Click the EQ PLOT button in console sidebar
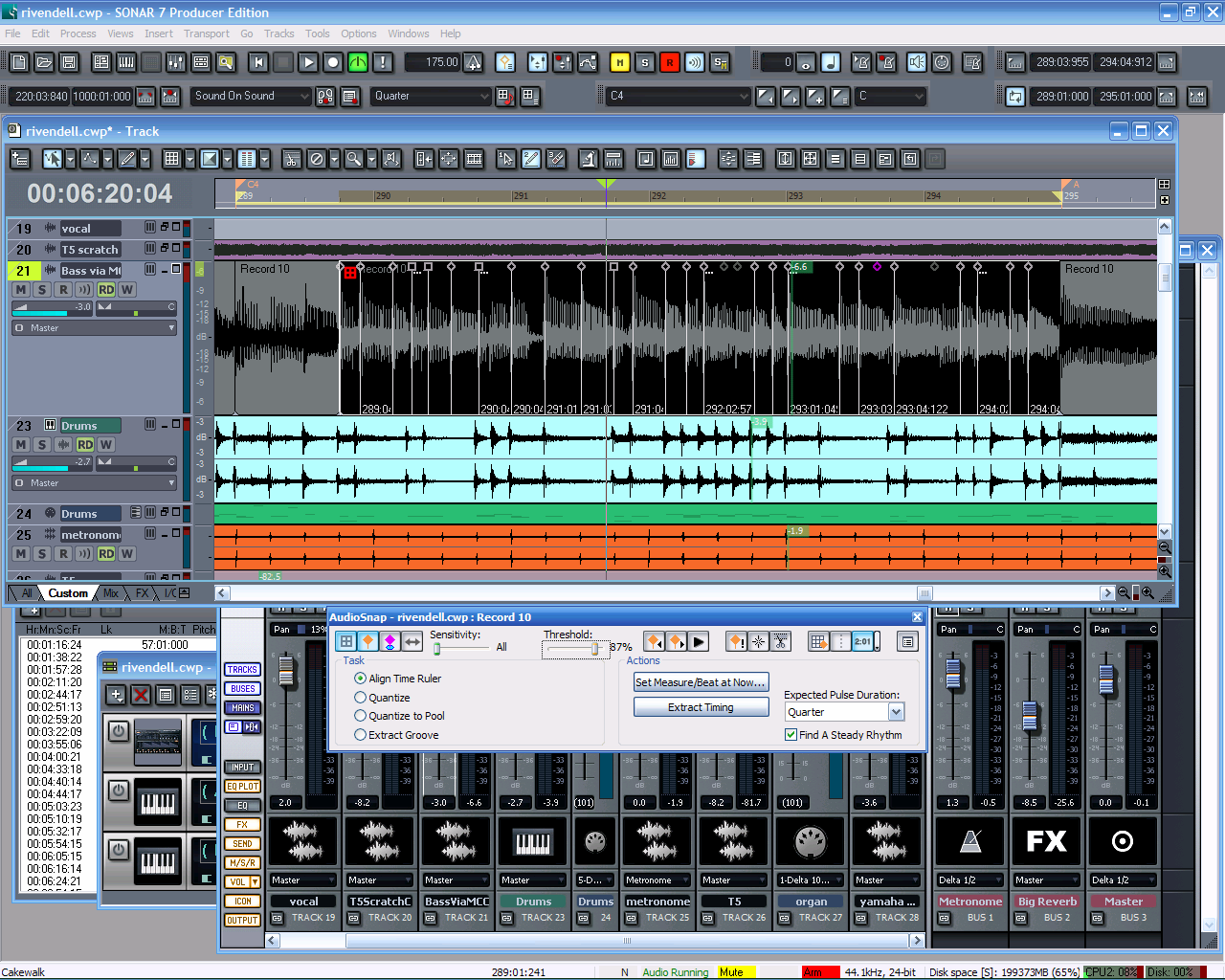The height and width of the screenshot is (980, 1225). point(242,787)
